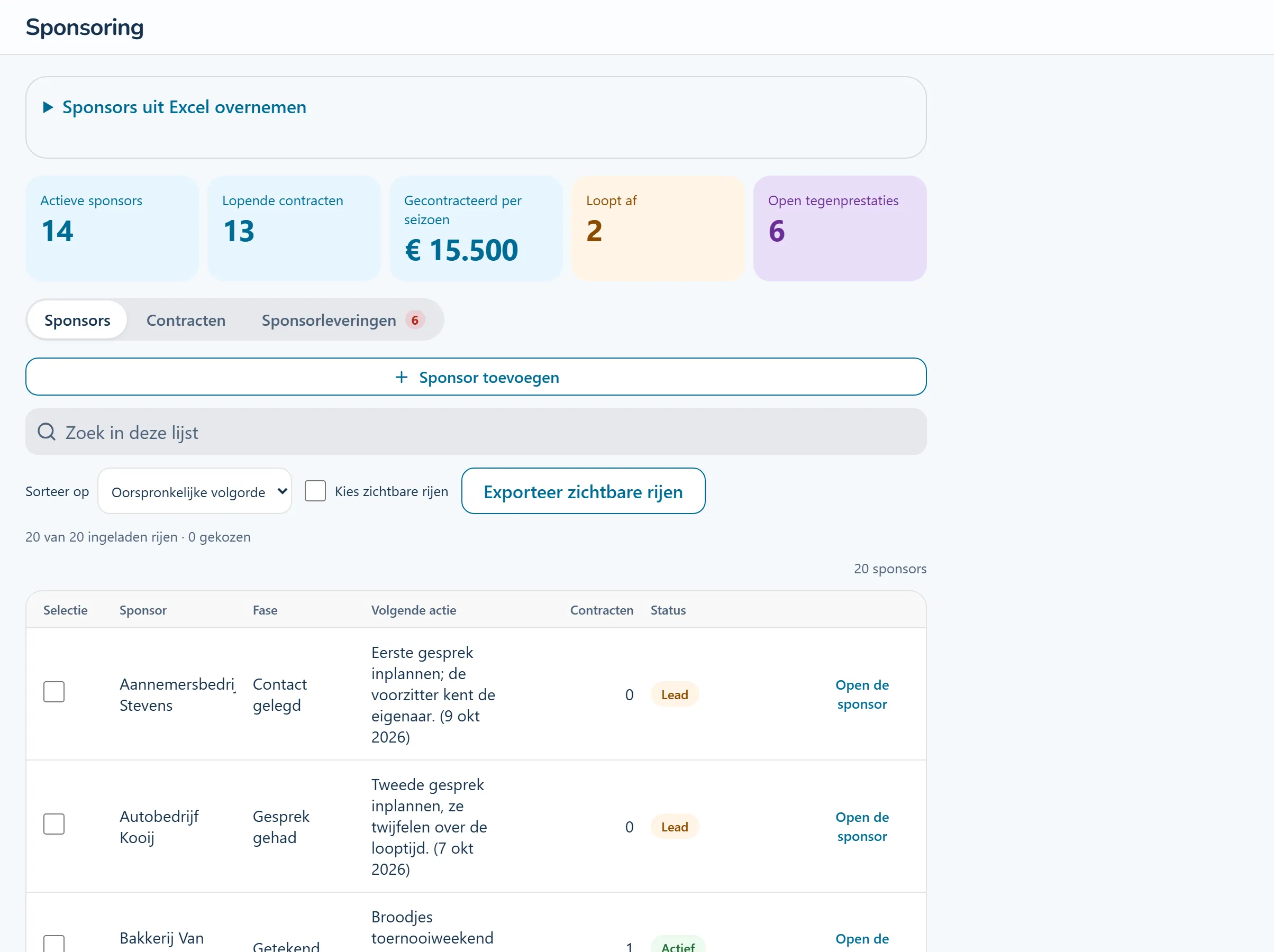Viewport: 1274px width, 952px height.
Task: Click the search magnifier icon
Action: [x=47, y=432]
